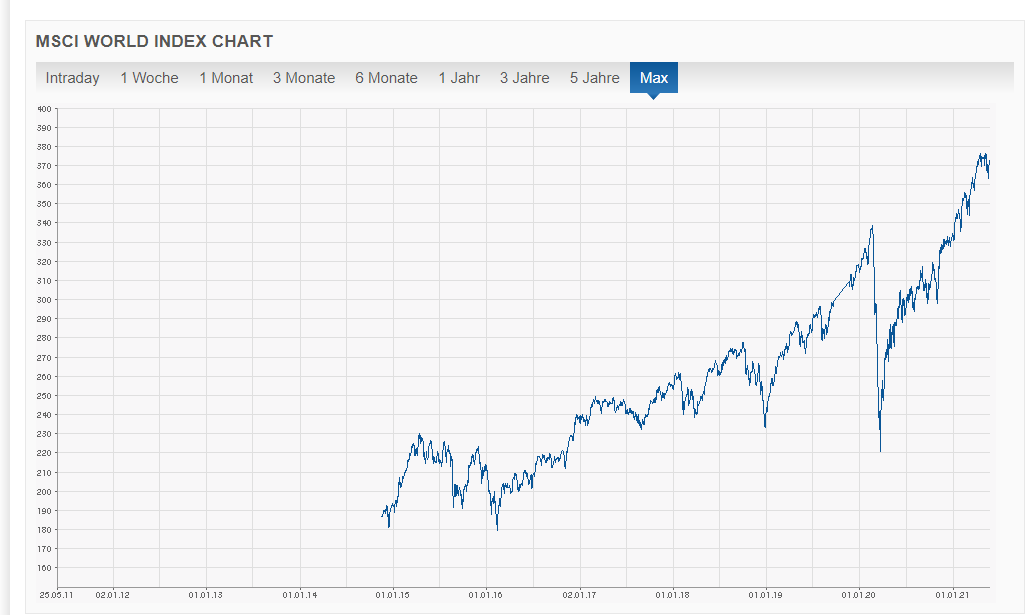
Task: Select the 1 Woche time range
Action: 149,78
